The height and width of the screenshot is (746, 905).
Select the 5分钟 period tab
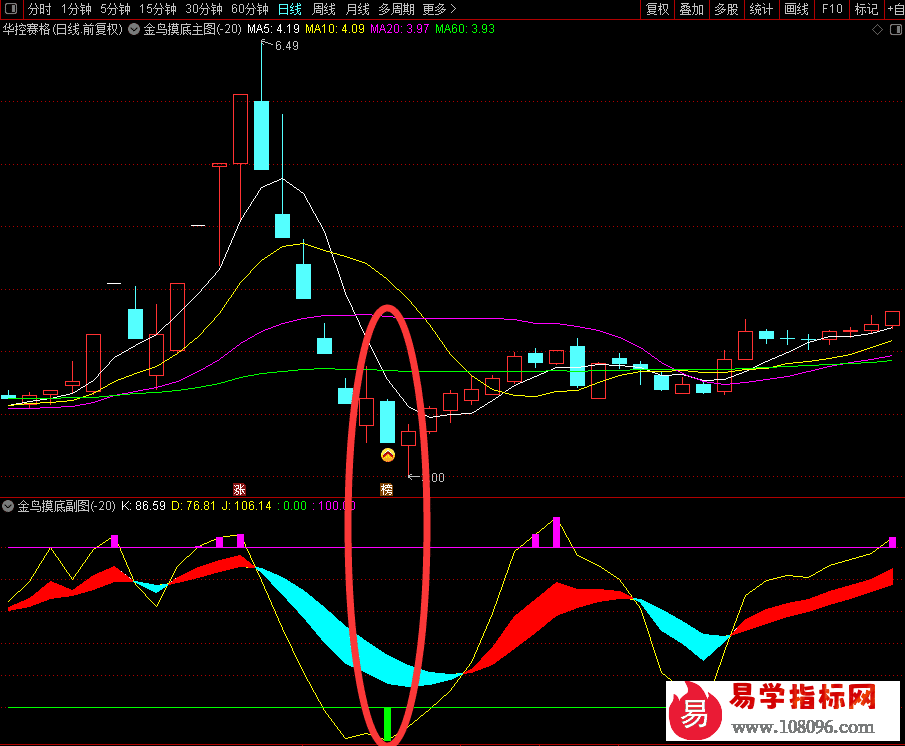tap(115, 9)
